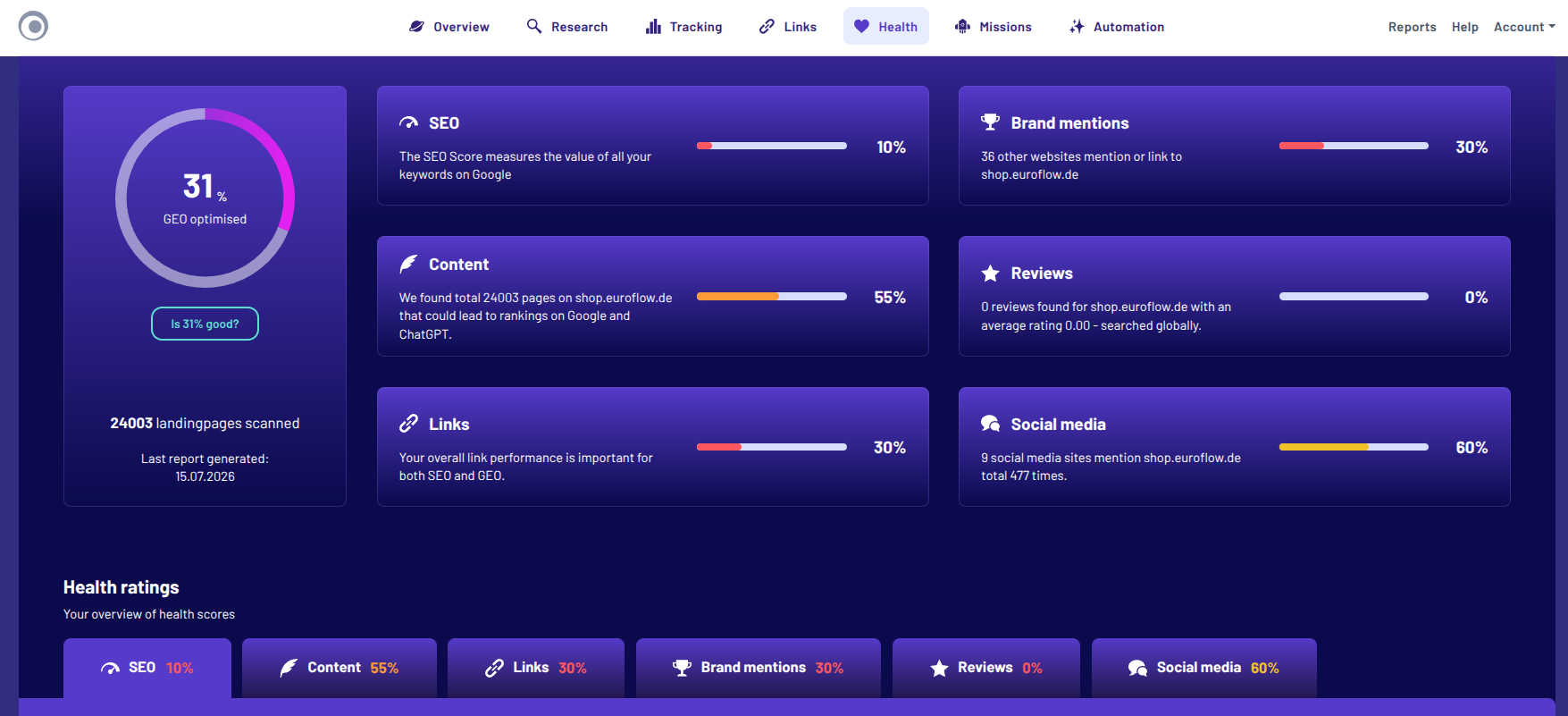Open the Tracking section
Viewport: 1568px width, 716px height.
pos(684,27)
